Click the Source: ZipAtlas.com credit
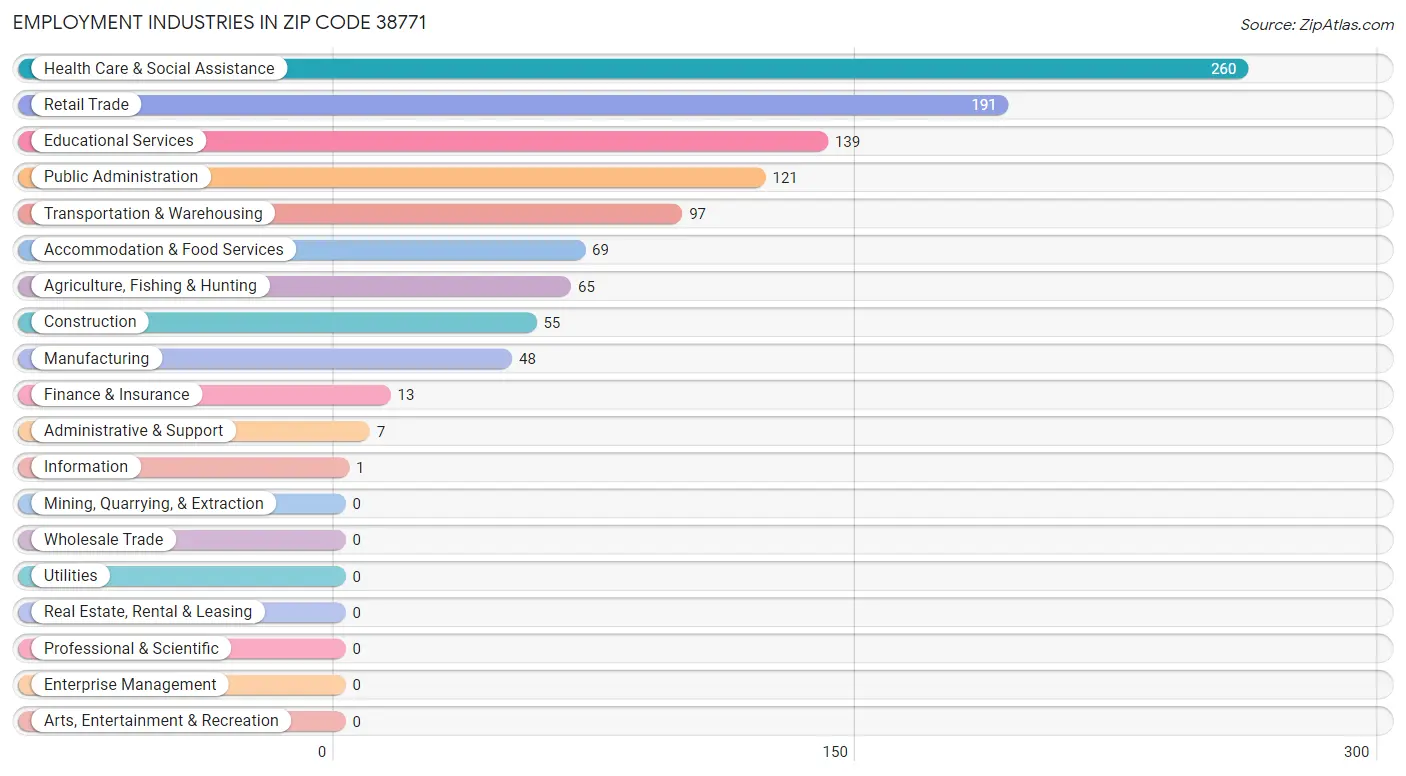The image size is (1406, 776). pos(1317,25)
